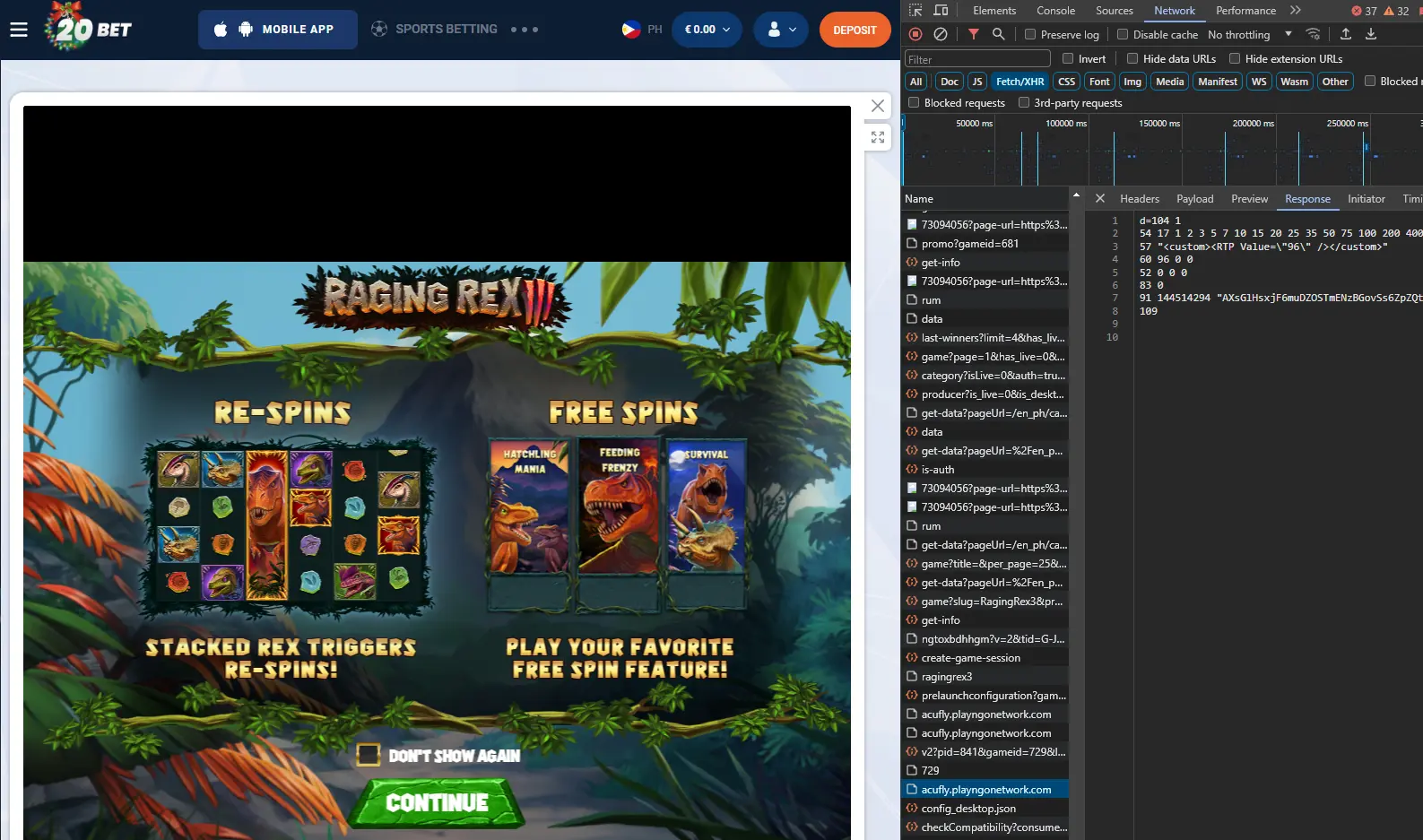This screenshot has height=840, width=1423.
Task: Expand more DevTools tabs chevron
Action: tap(1296, 11)
